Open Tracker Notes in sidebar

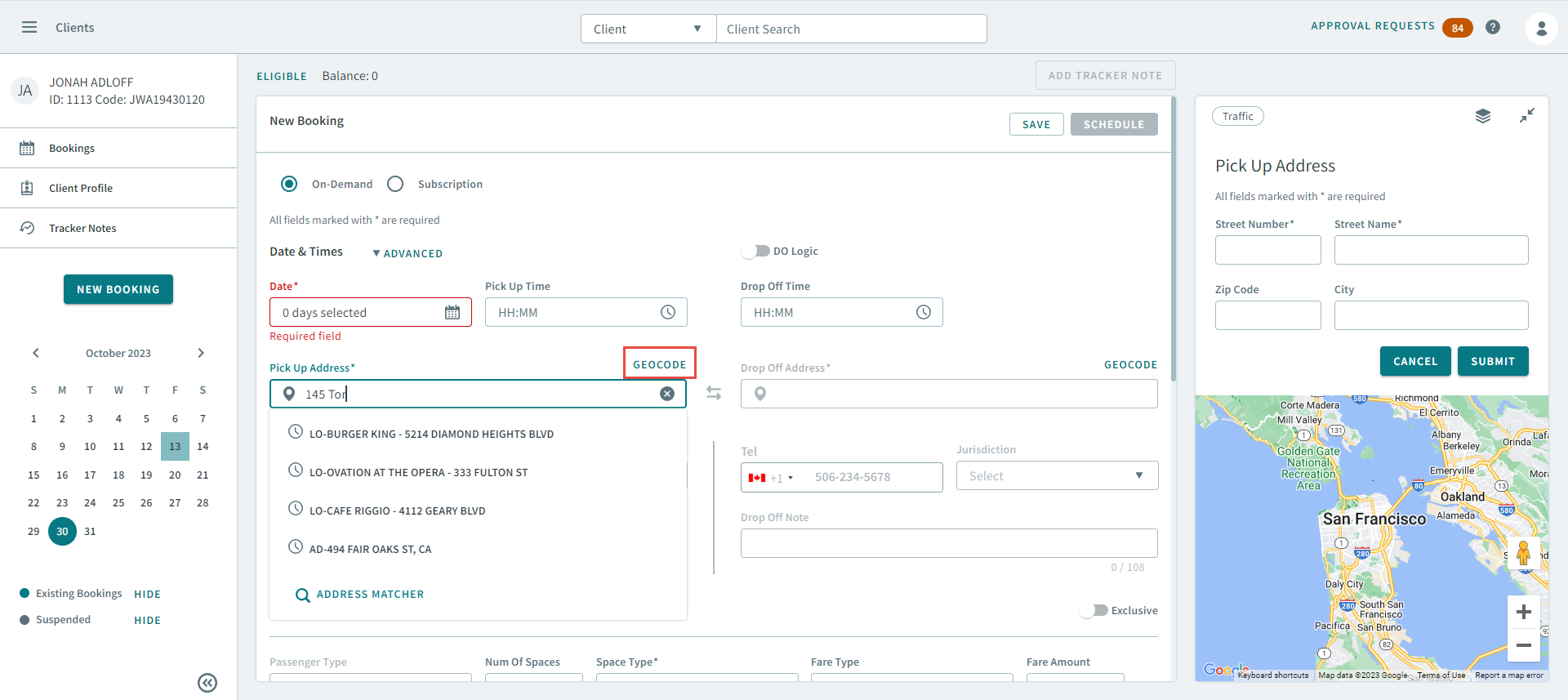82,228
